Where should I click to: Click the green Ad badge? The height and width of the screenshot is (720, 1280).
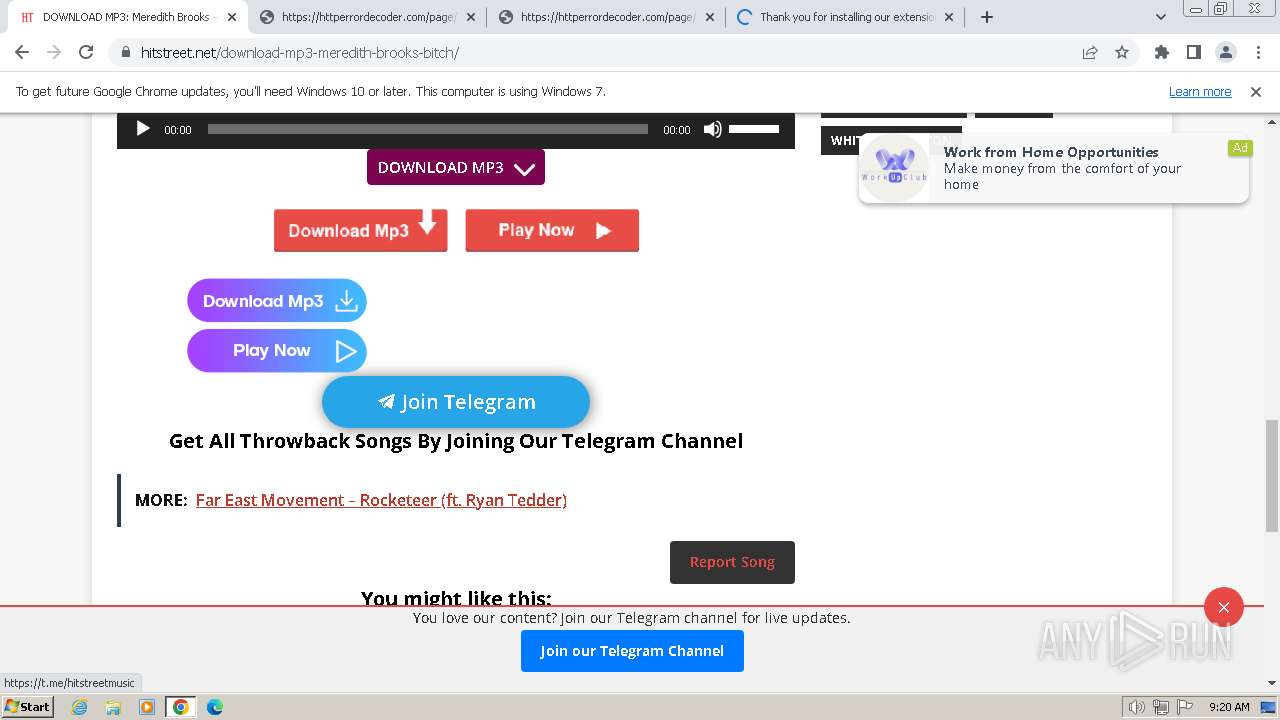1240,148
